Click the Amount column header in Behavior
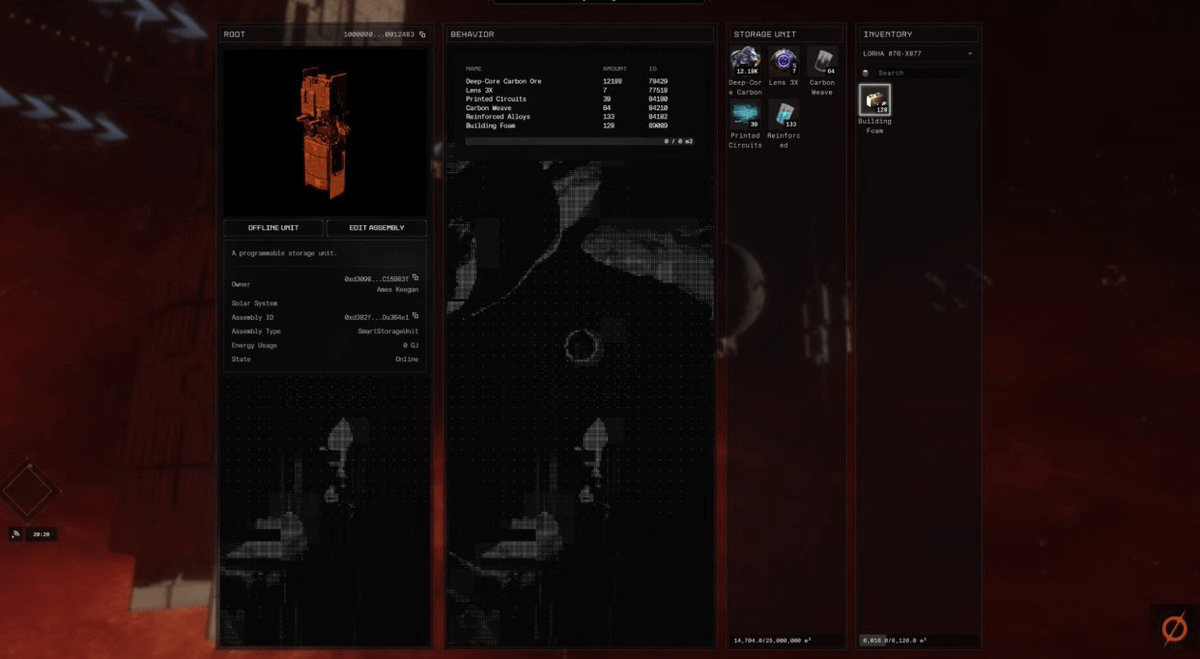 click(x=615, y=68)
